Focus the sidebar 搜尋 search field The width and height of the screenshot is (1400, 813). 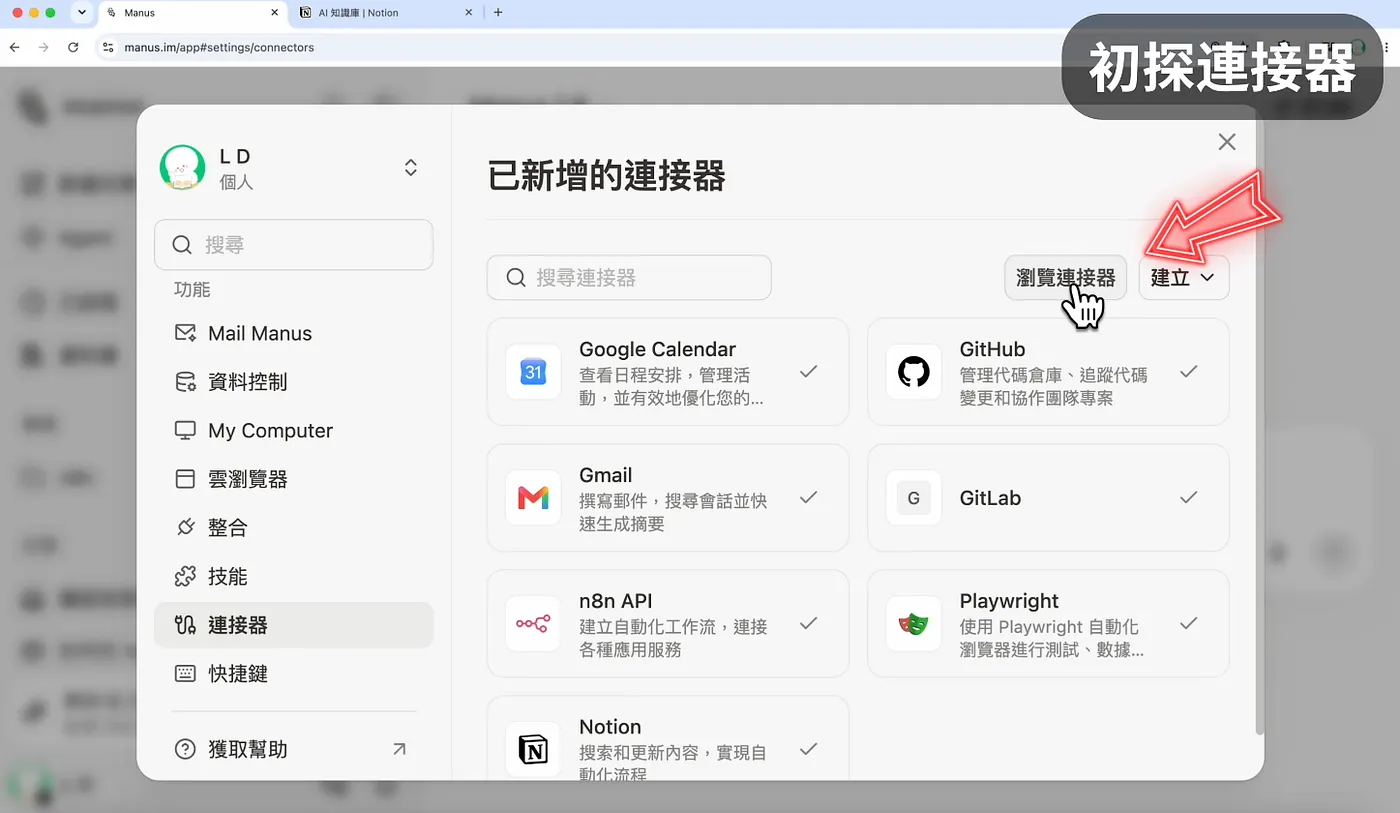click(x=294, y=245)
